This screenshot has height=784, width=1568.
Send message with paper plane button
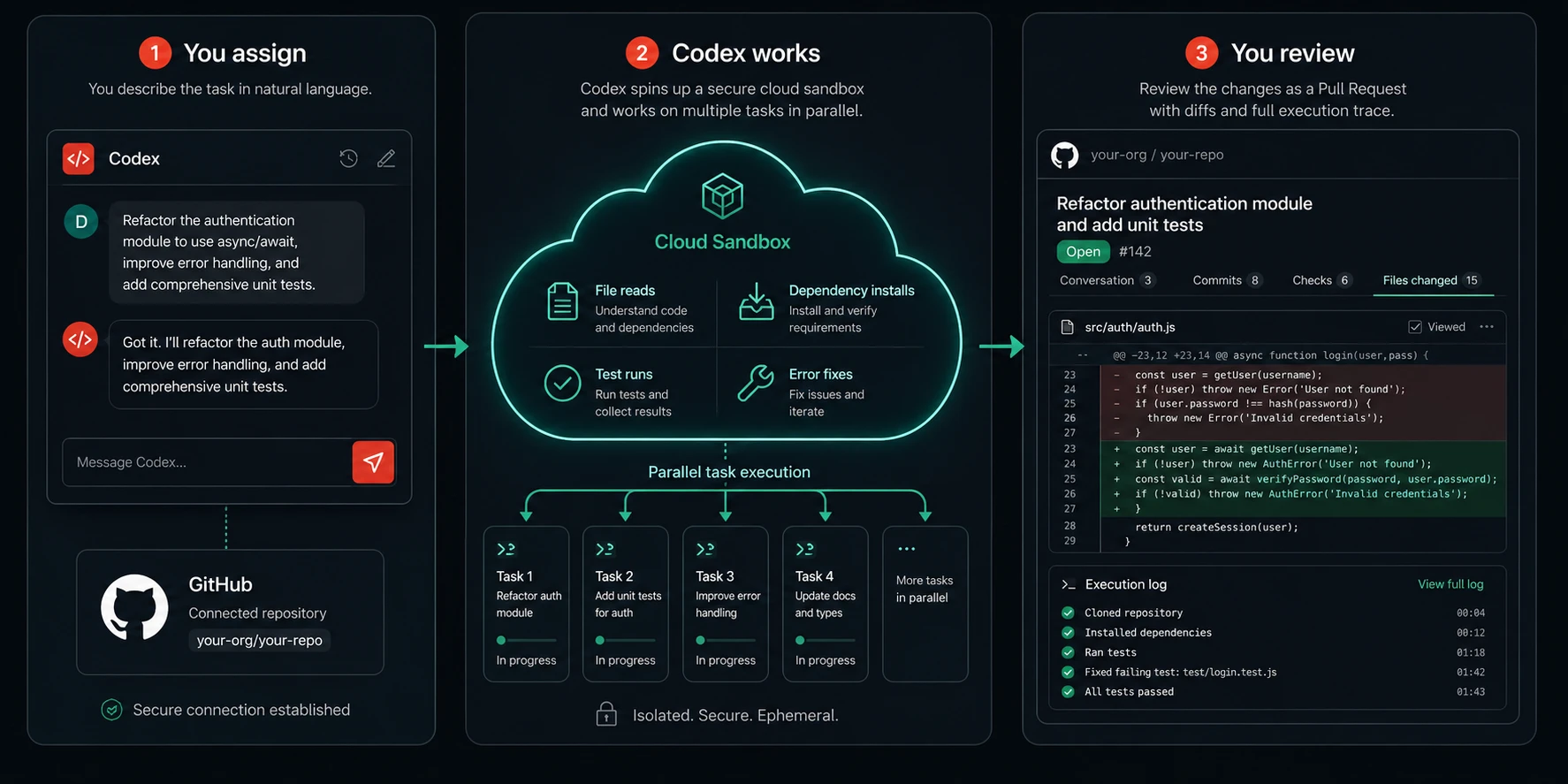(373, 461)
